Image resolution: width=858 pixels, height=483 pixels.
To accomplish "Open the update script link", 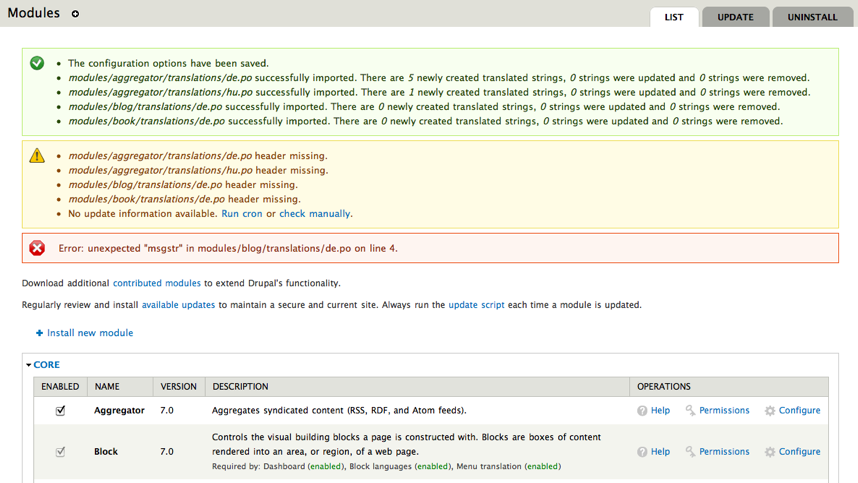I will [476, 305].
